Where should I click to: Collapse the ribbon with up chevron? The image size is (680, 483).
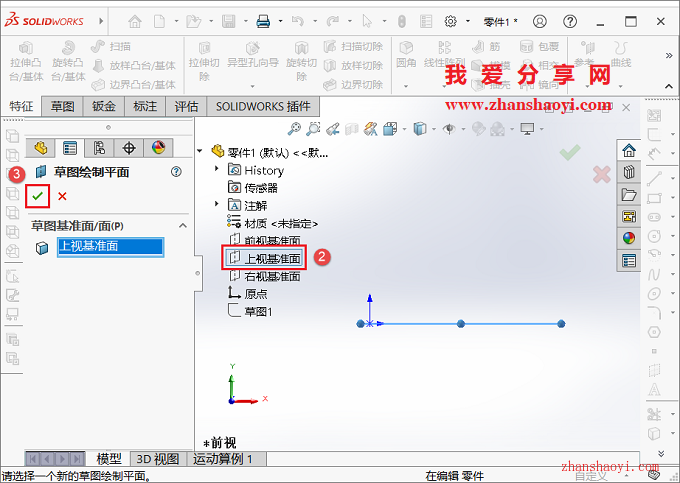click(x=669, y=86)
